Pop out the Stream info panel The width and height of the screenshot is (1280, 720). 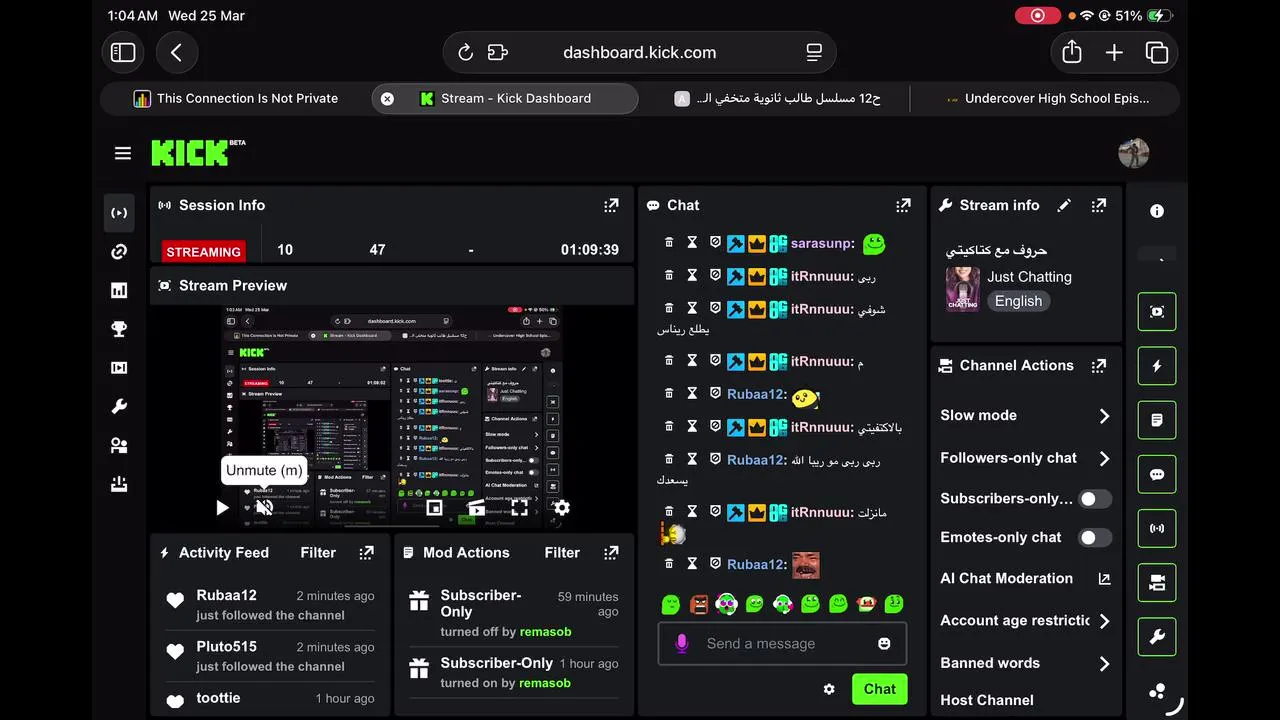tap(1099, 205)
